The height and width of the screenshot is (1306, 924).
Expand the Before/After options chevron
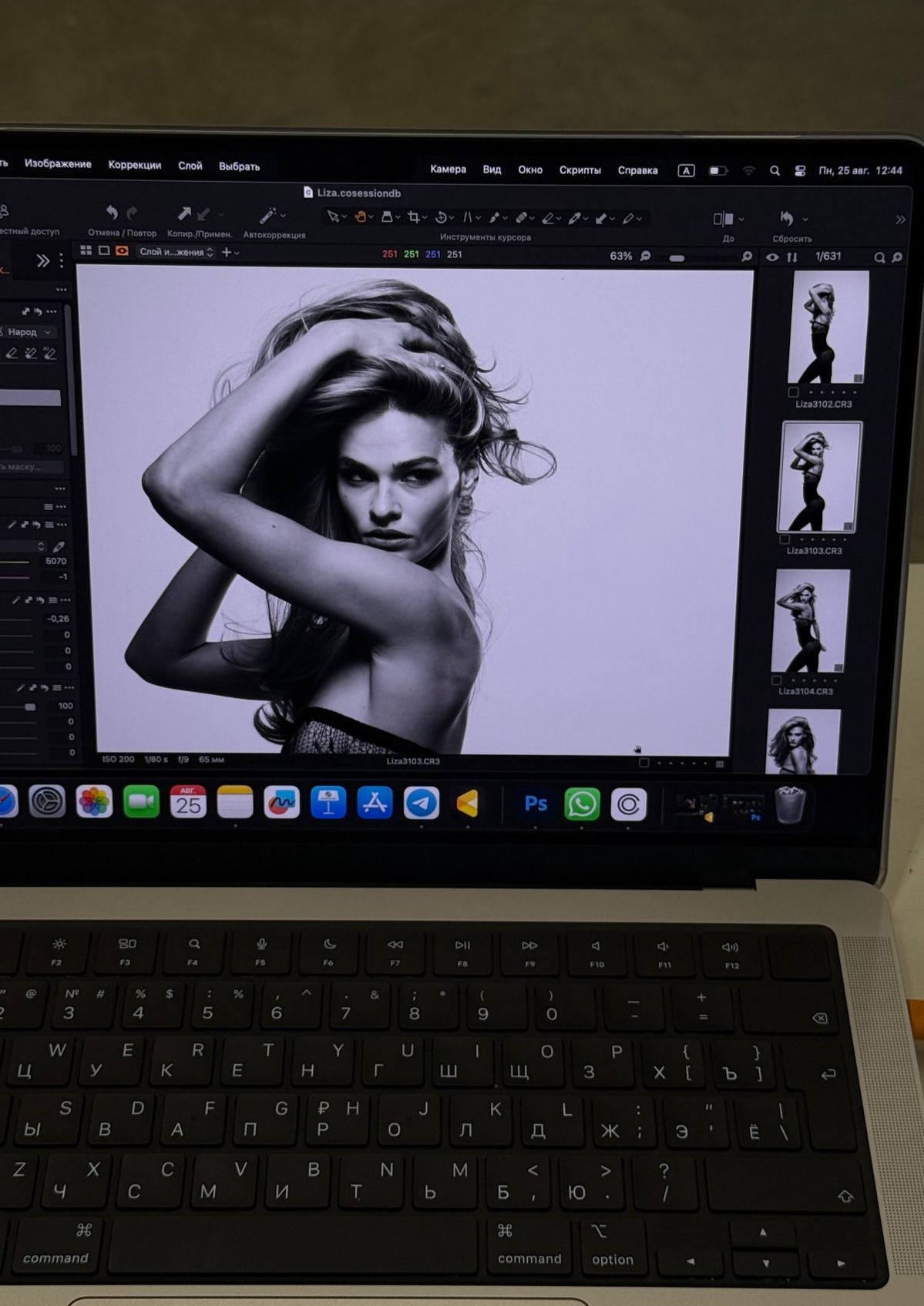pos(741,220)
